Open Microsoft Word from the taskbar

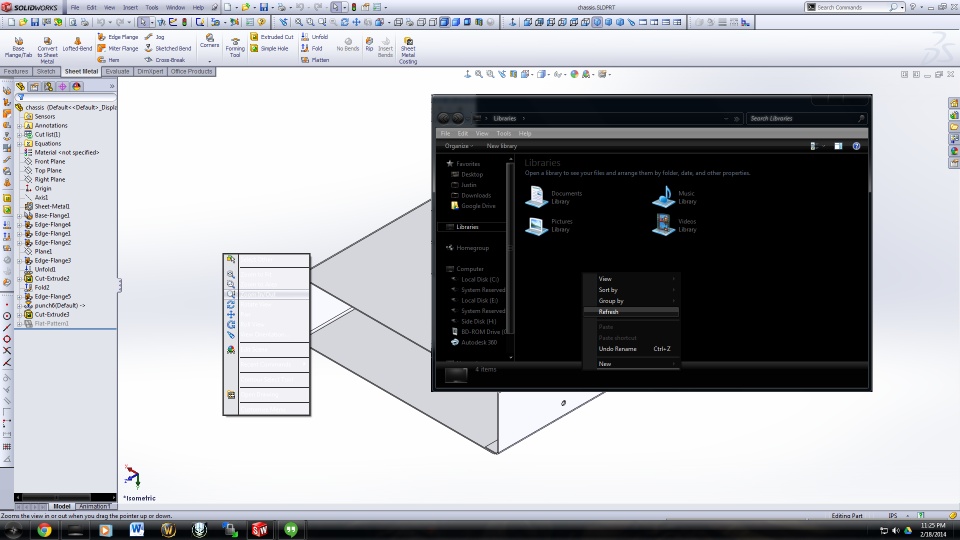coord(137,530)
